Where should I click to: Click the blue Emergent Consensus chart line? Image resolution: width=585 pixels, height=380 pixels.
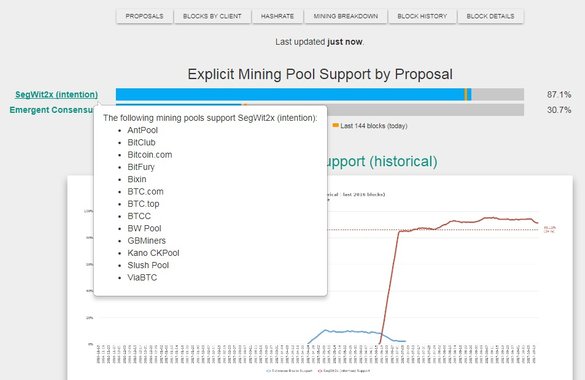[347, 331]
